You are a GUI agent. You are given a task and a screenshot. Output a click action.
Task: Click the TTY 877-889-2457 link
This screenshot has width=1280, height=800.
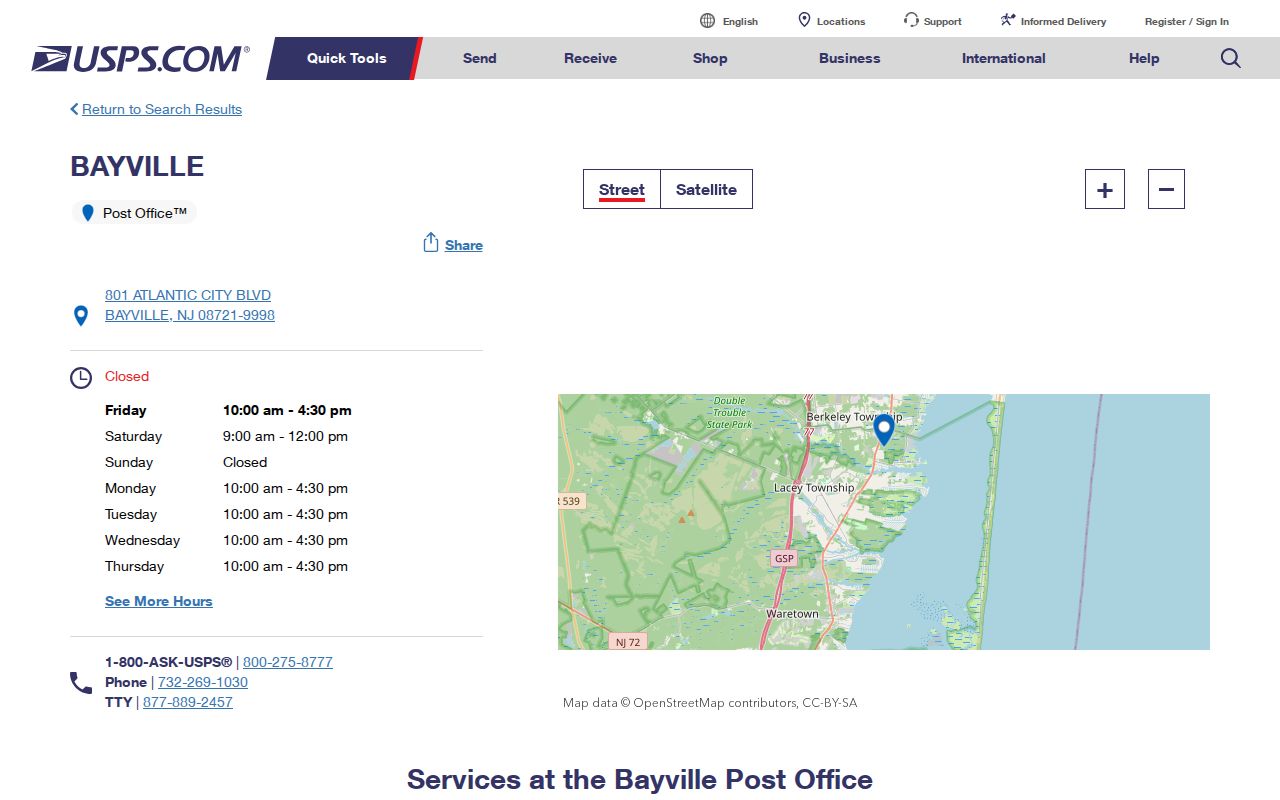(188, 702)
